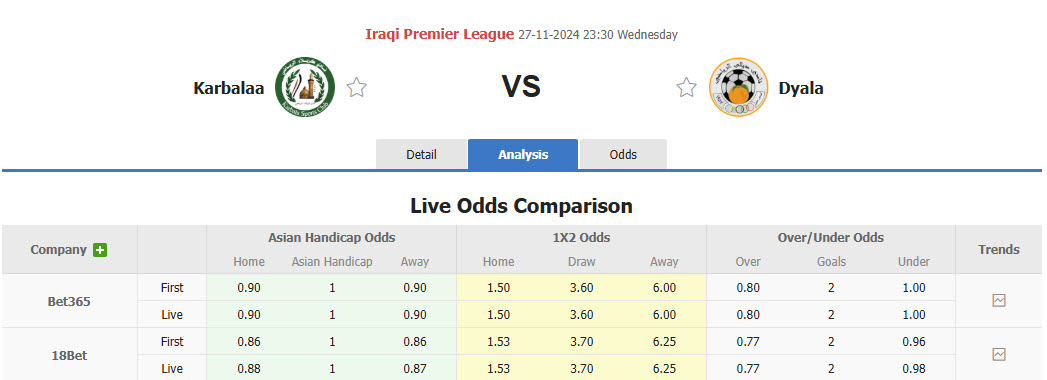
Task: Click the Karbalaa club logo
Action: (x=305, y=87)
